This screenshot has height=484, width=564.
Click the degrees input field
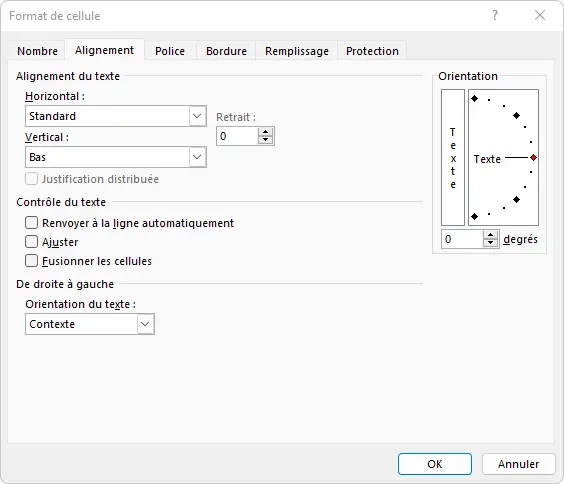(463, 239)
